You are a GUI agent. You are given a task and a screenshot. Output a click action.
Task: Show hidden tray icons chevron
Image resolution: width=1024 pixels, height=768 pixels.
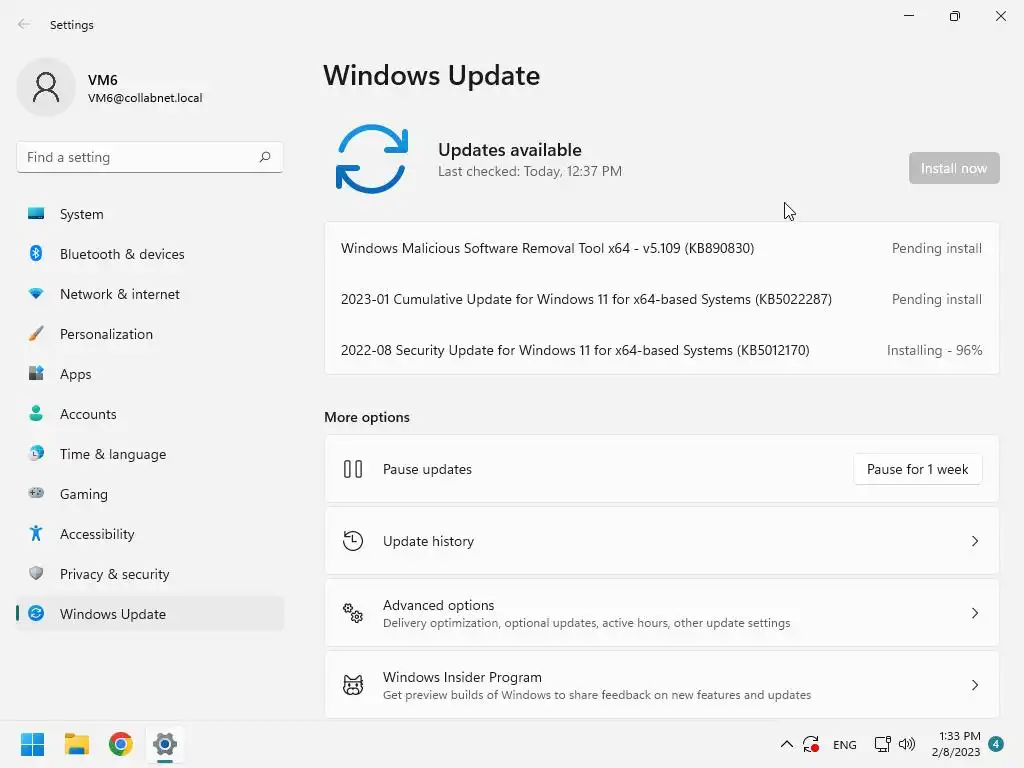(787, 744)
